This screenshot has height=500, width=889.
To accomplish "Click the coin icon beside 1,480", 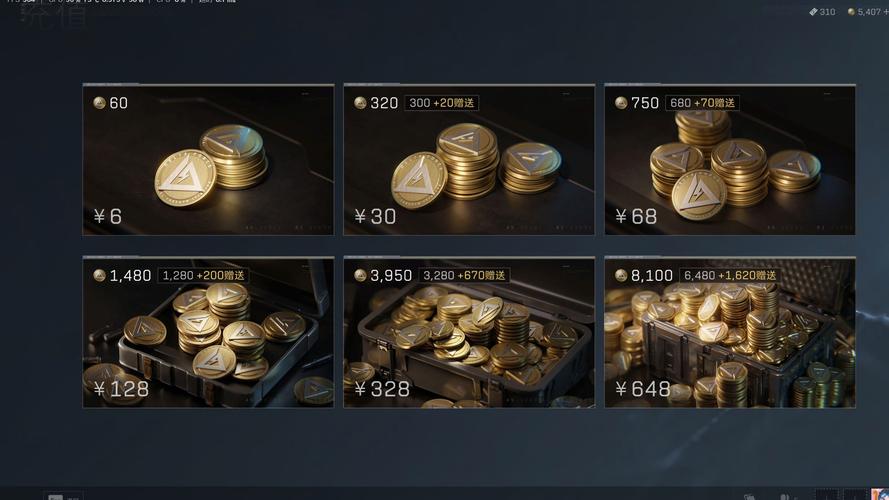I will [x=99, y=276].
